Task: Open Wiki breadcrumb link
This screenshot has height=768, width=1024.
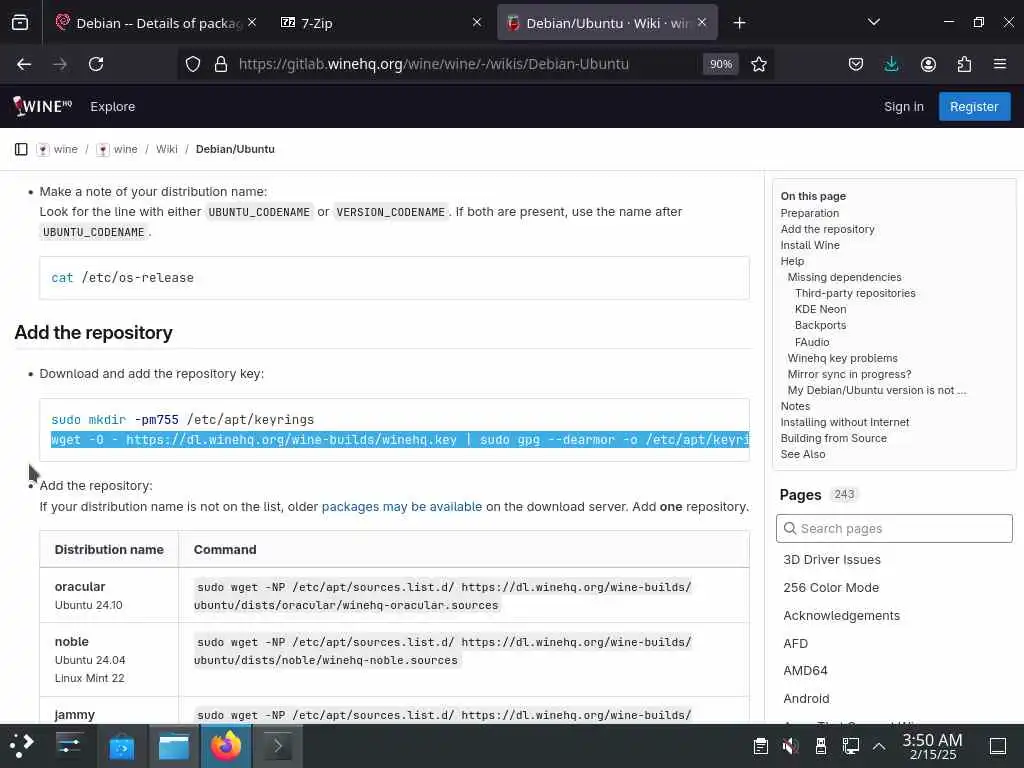Action: [167, 149]
